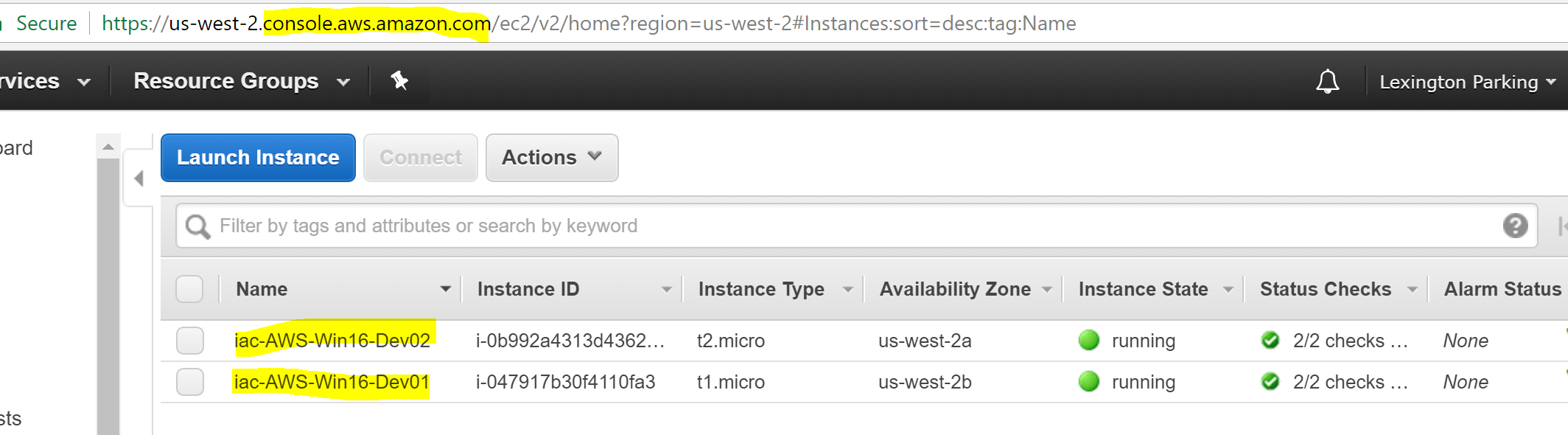Check the iac-AWS-Win16-Dev02 row checkbox

coord(189,341)
